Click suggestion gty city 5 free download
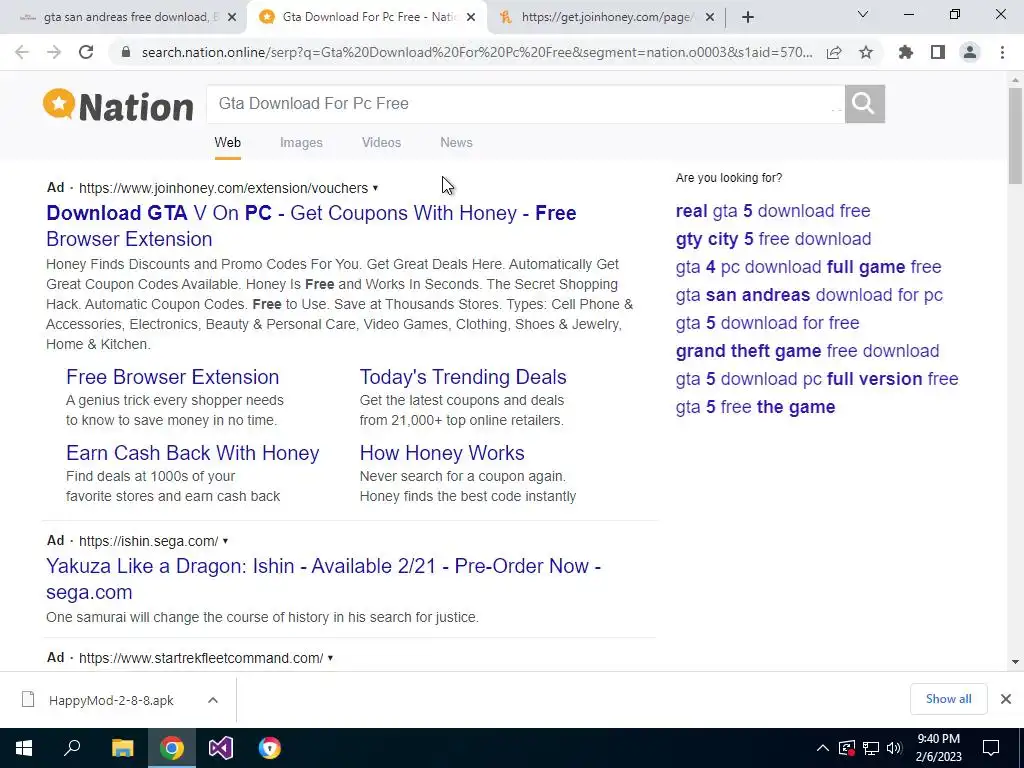Image resolution: width=1024 pixels, height=768 pixels. [773, 239]
